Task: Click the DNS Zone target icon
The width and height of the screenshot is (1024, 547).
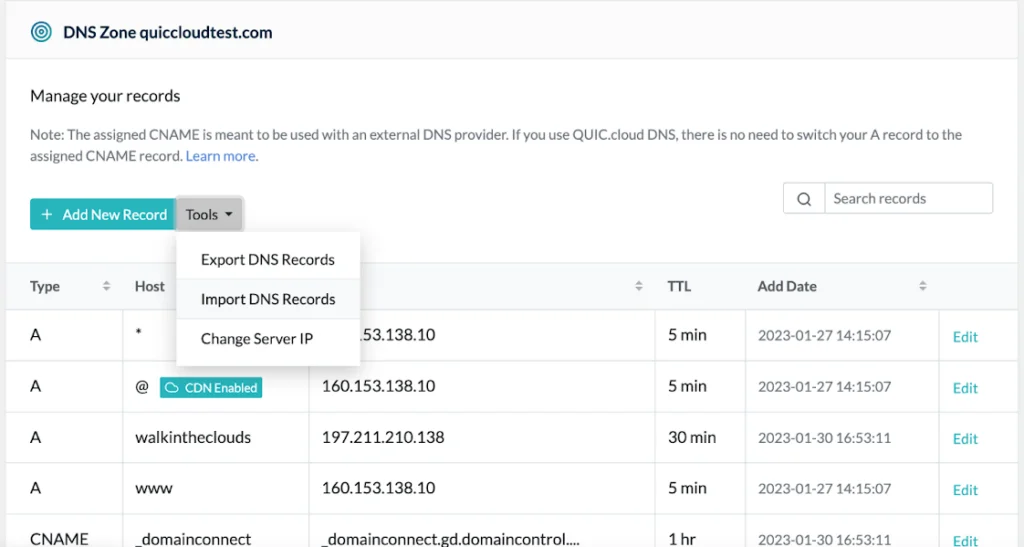Action: coord(41,32)
